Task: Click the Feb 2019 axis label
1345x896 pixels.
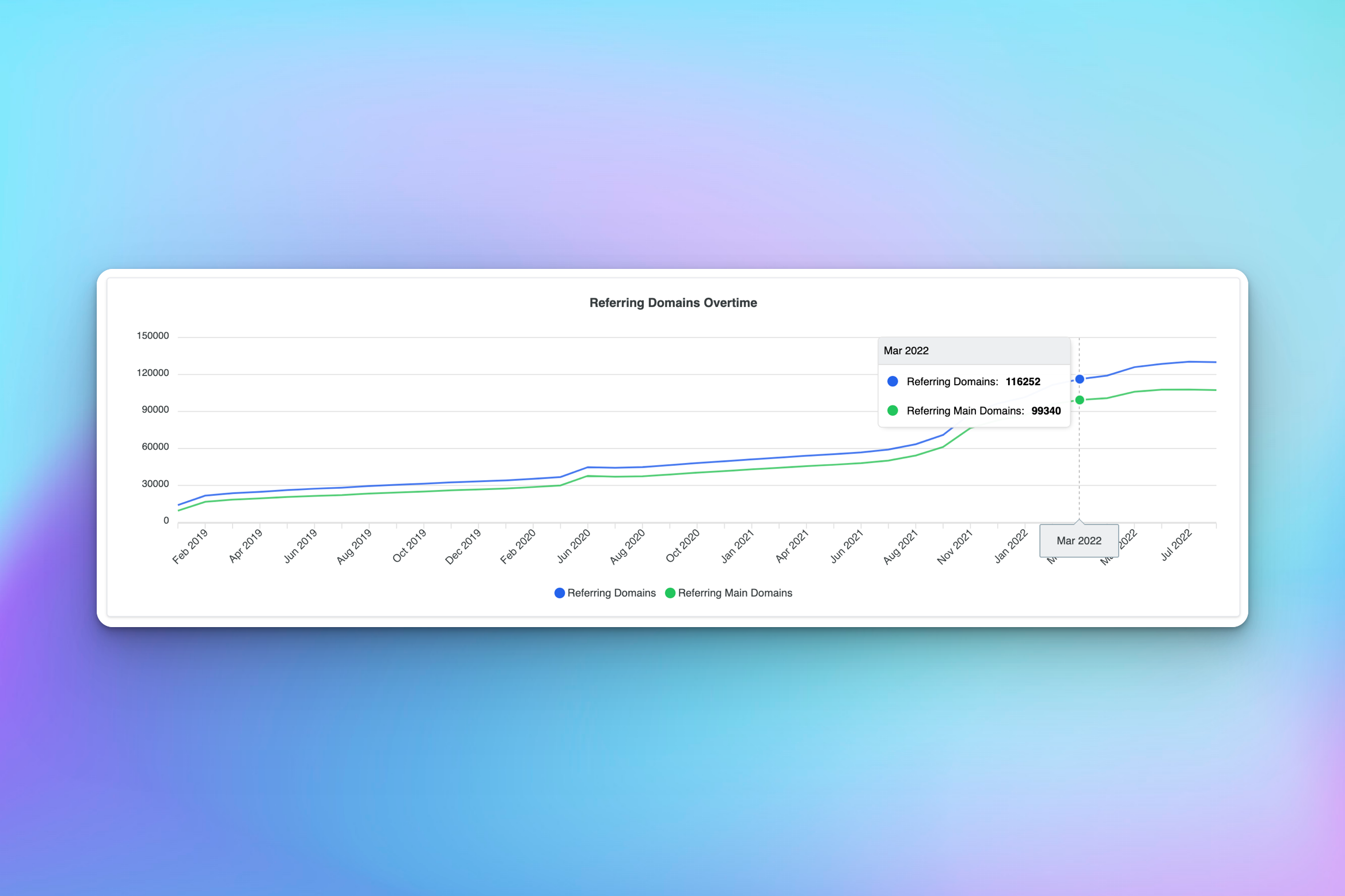Action: tap(191, 546)
